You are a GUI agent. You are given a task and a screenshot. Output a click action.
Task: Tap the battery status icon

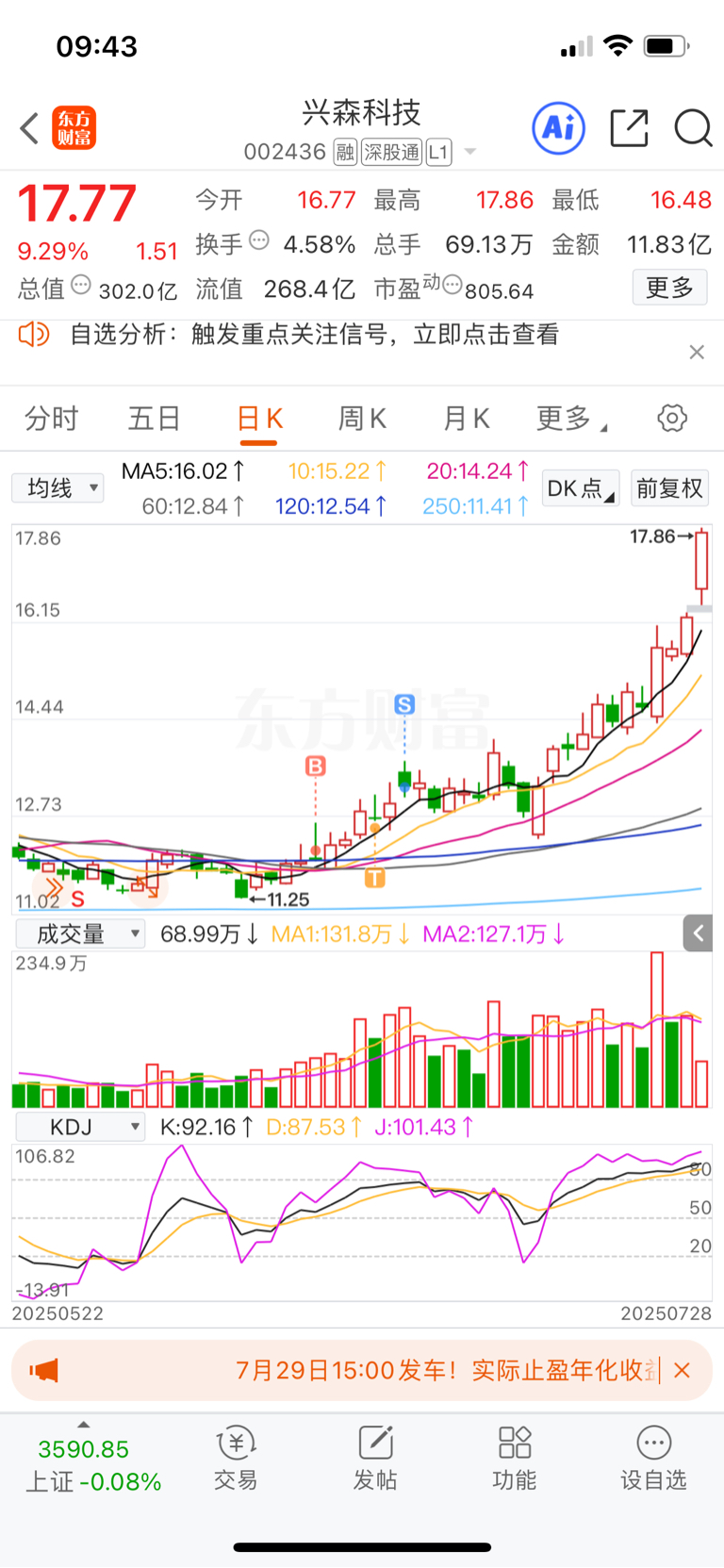pyautogui.click(x=666, y=45)
